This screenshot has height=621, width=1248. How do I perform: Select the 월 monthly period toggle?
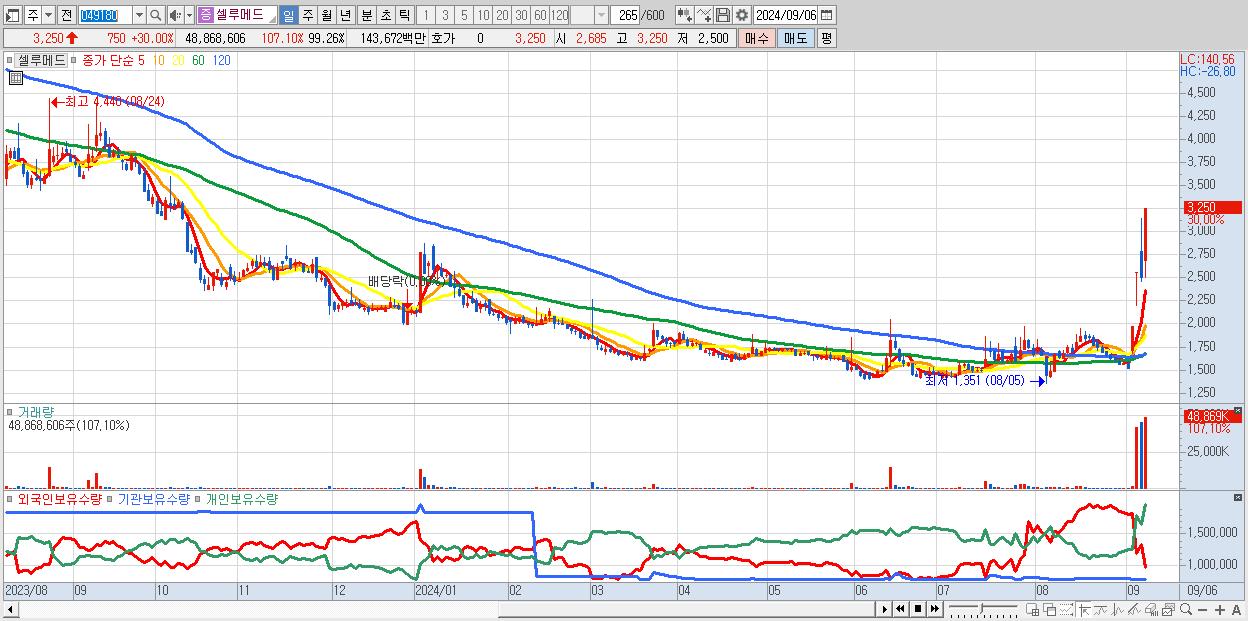[326, 16]
